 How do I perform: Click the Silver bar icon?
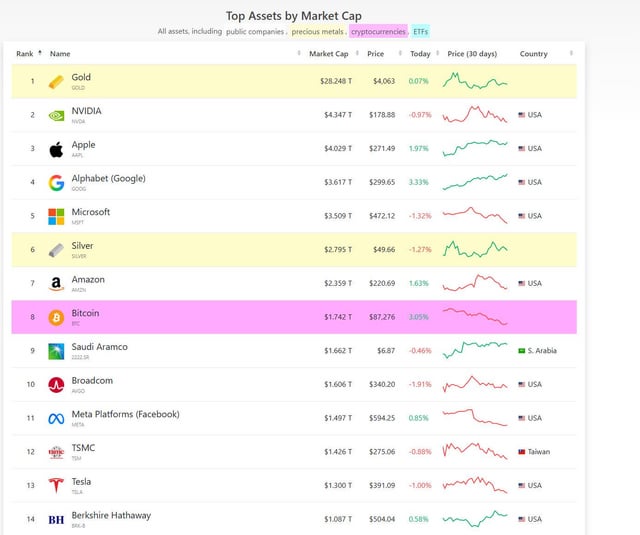pos(56,250)
